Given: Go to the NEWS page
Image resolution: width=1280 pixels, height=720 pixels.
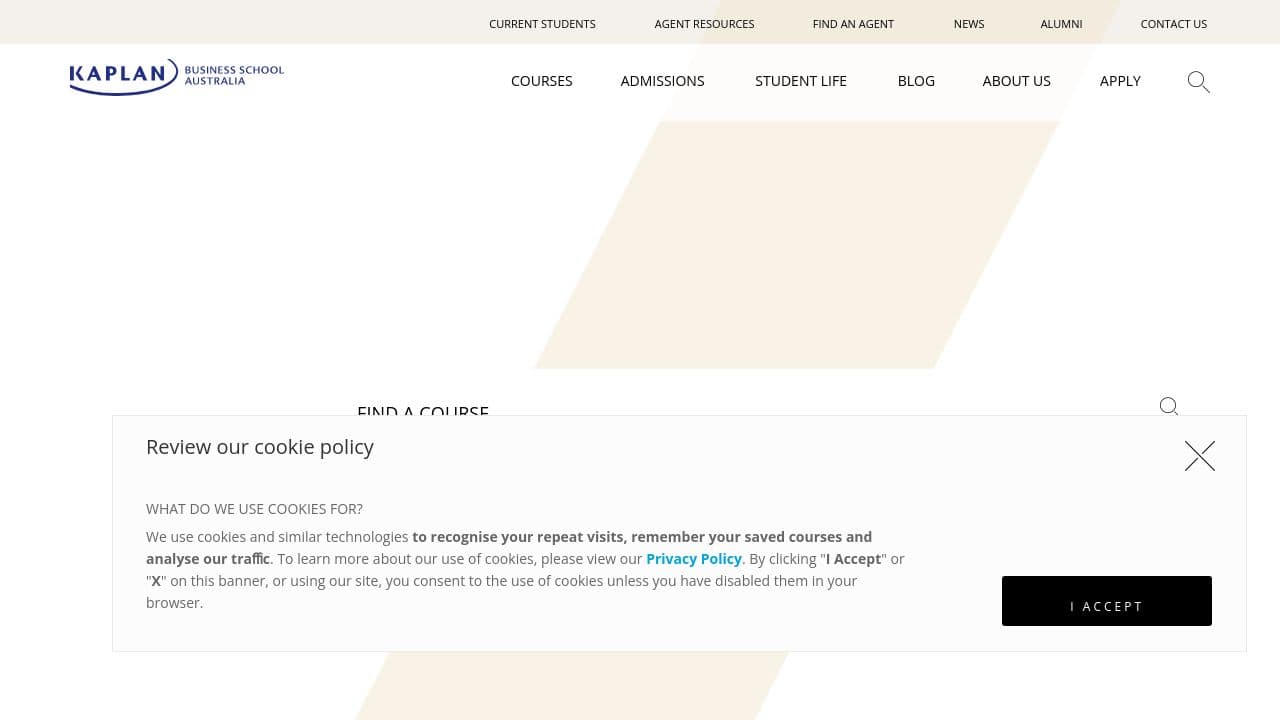Looking at the screenshot, I should [968, 23].
